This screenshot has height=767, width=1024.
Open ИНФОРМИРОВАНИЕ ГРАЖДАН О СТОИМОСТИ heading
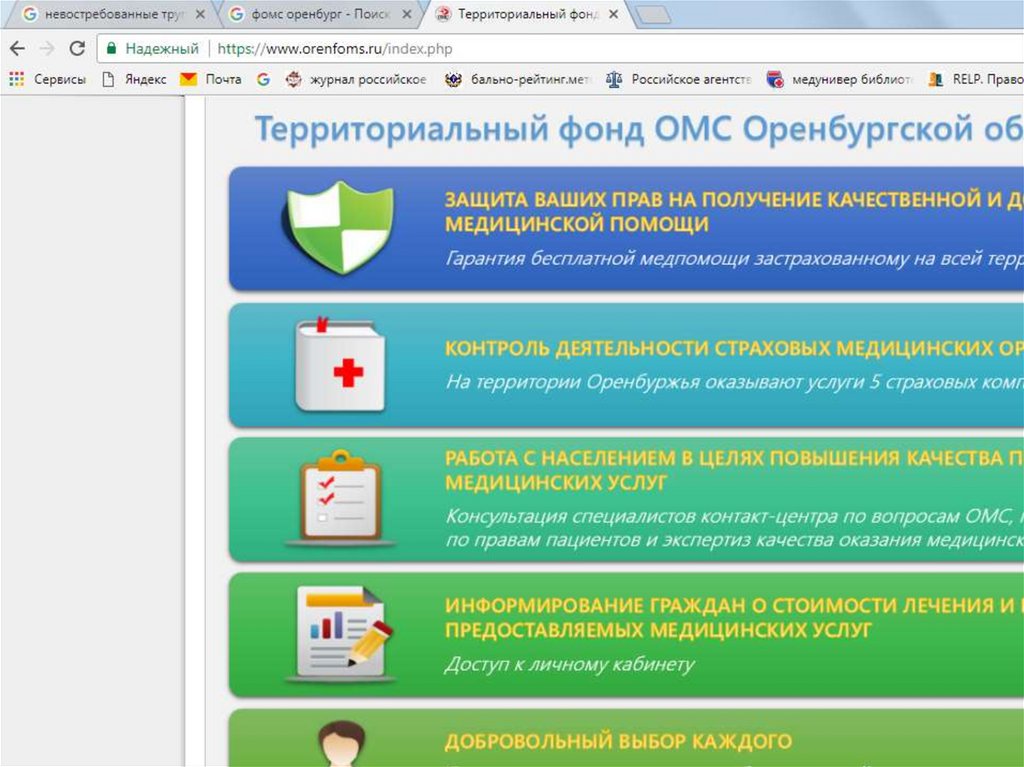tap(734, 617)
